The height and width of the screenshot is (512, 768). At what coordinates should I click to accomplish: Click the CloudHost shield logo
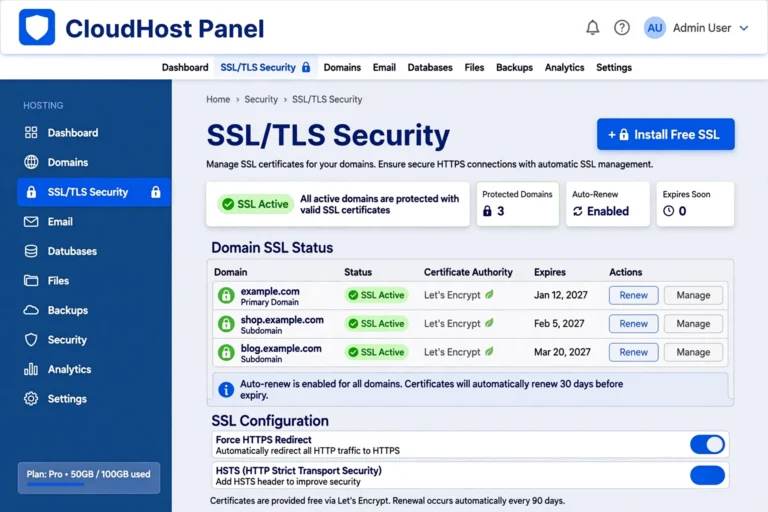tap(37, 27)
